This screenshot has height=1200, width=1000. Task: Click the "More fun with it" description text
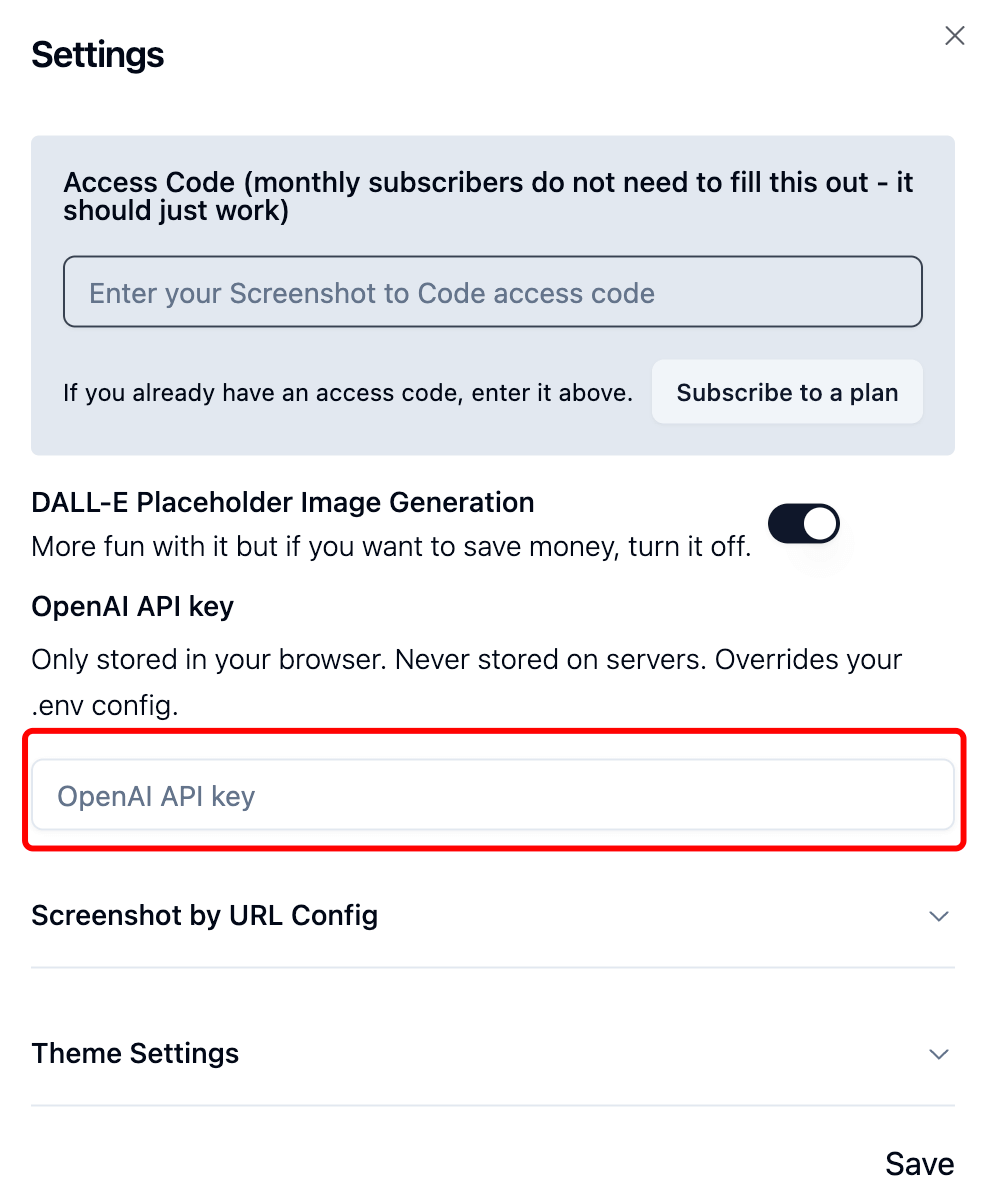[391, 547]
